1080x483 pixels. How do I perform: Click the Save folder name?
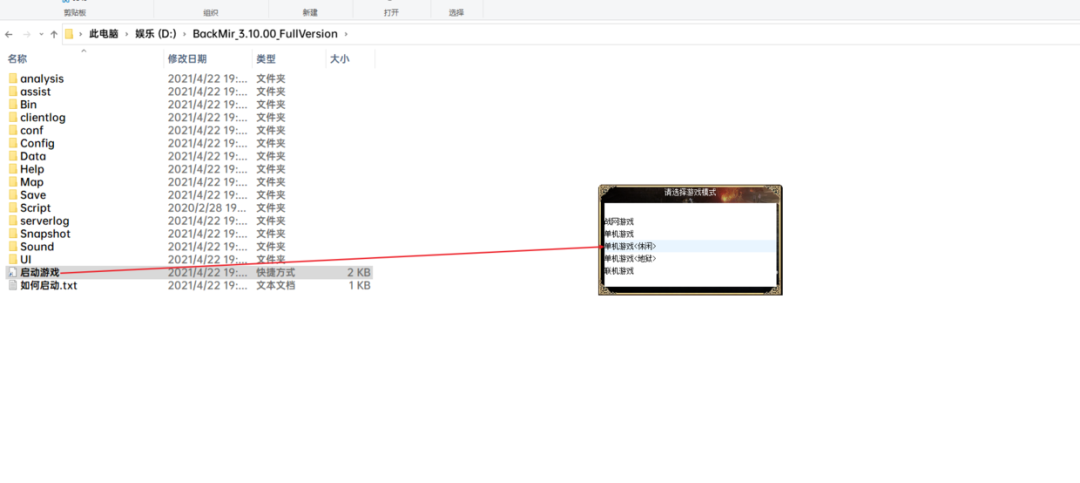coord(32,195)
